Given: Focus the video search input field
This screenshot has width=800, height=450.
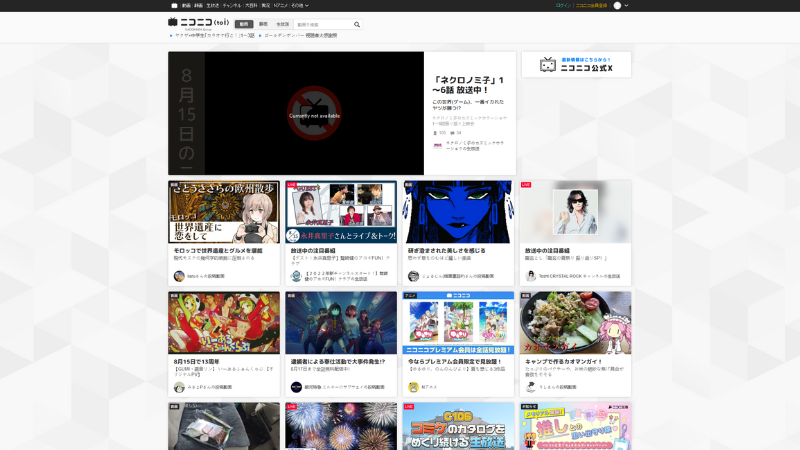Looking at the screenshot, I should click(x=323, y=24).
